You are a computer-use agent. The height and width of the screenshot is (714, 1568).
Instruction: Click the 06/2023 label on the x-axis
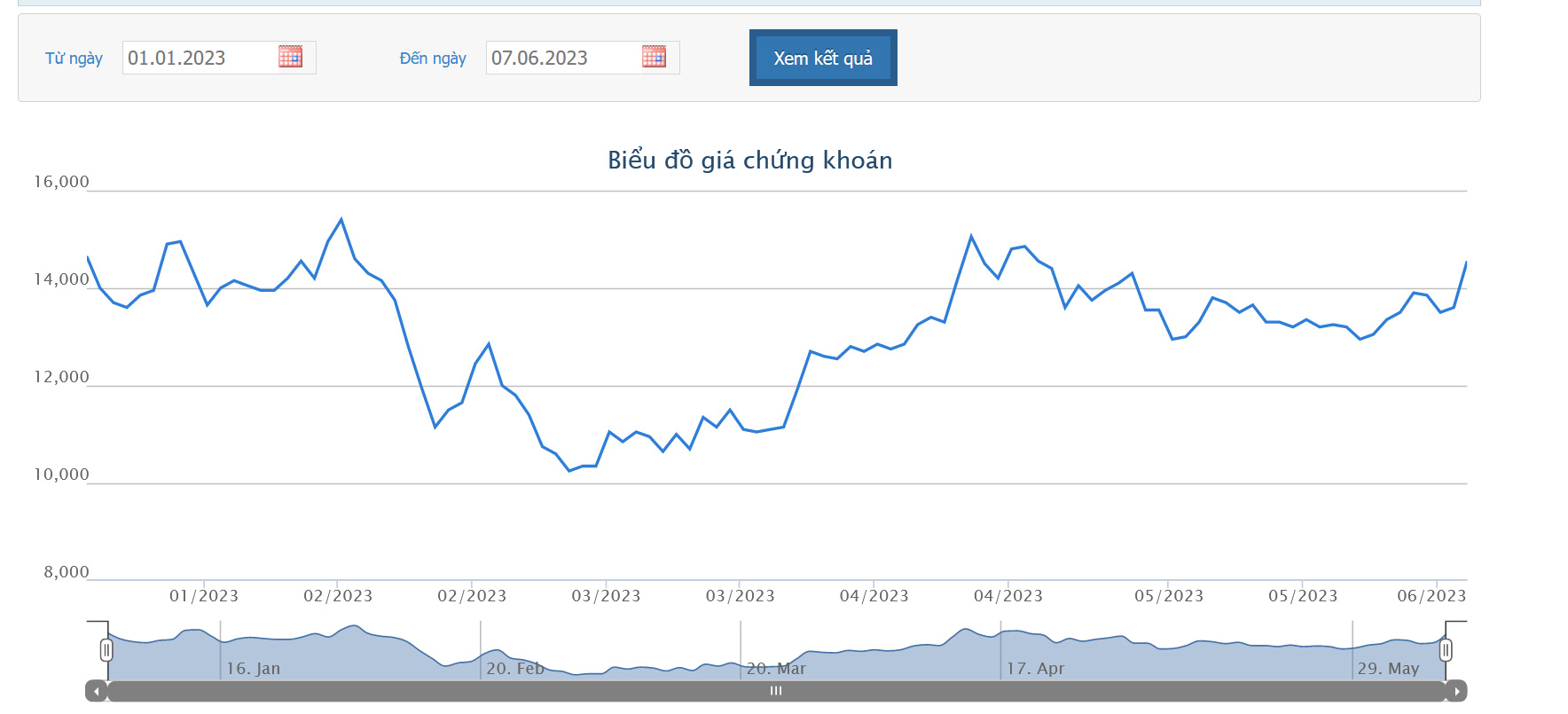(x=1431, y=596)
